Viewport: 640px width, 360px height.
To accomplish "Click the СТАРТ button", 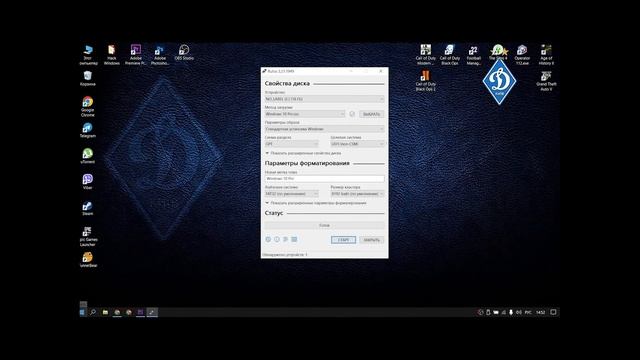I will click(343, 240).
